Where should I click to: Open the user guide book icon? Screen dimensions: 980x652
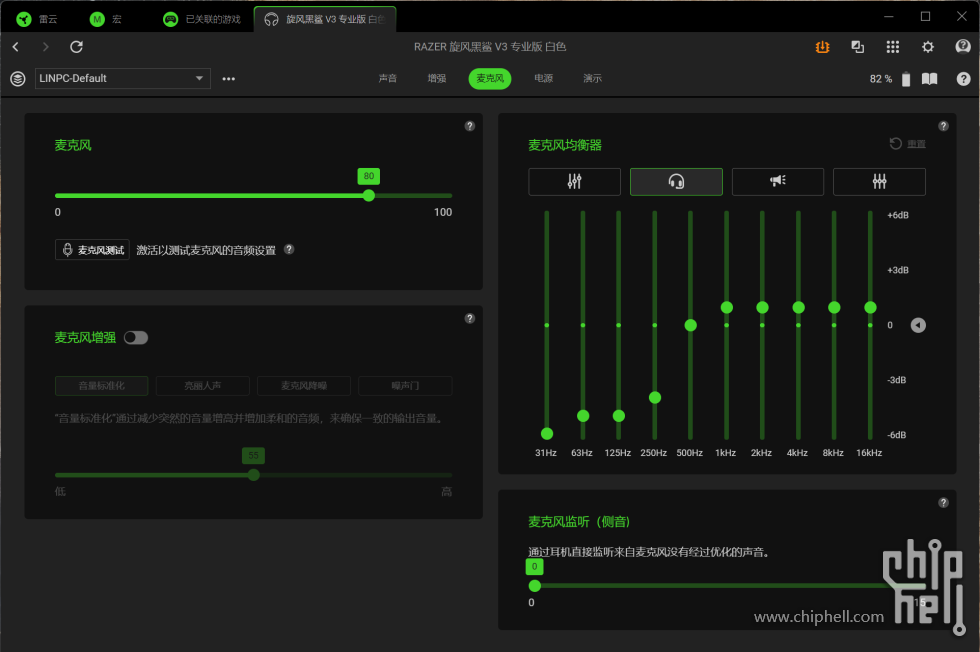pyautogui.click(x=929, y=79)
